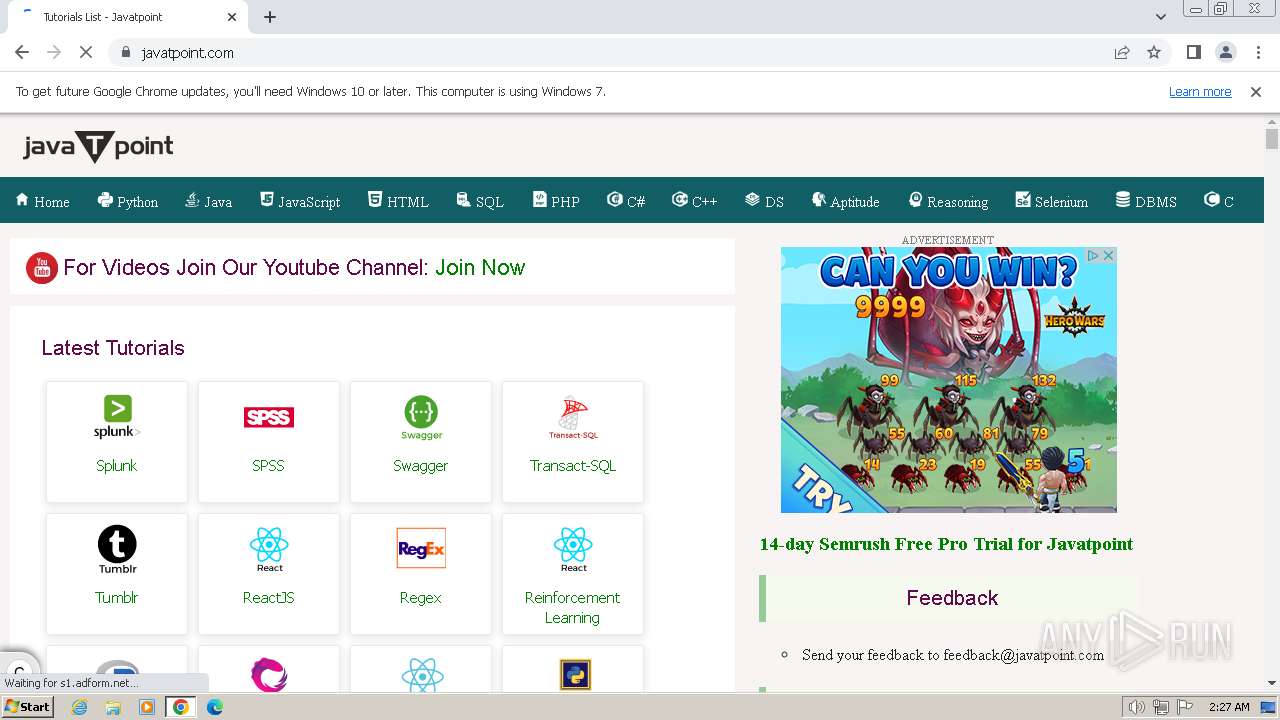Open Reasoning menu item
The image size is (1280, 720).
tap(948, 201)
